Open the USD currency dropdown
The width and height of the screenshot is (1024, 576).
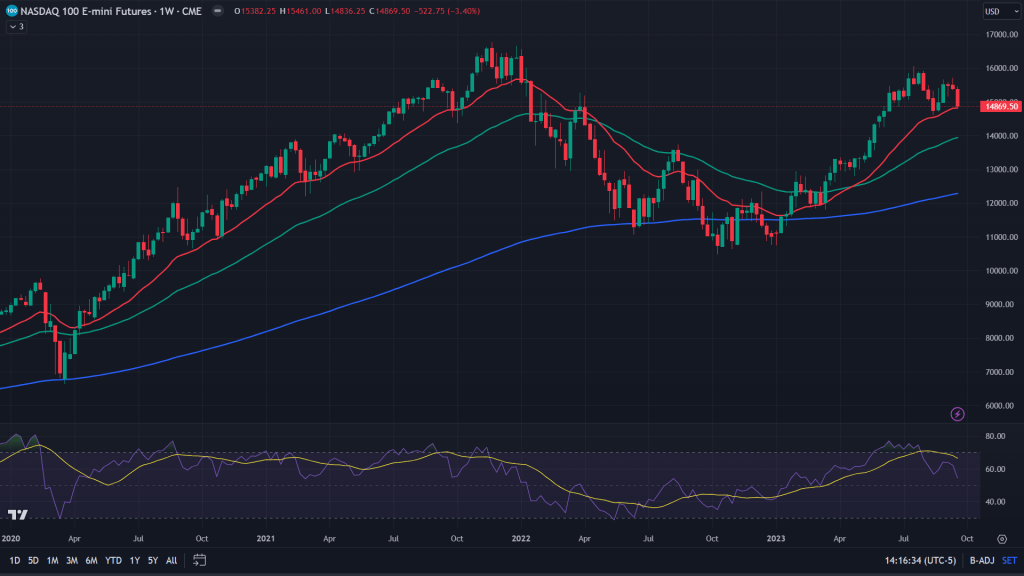pos(996,11)
